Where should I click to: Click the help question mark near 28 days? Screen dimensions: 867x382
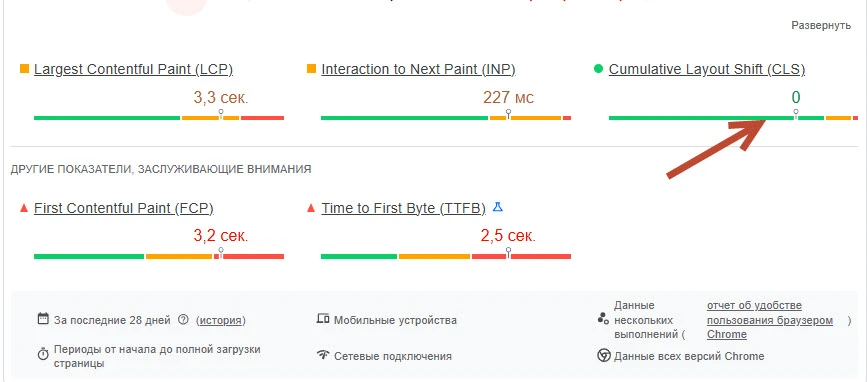point(184,320)
